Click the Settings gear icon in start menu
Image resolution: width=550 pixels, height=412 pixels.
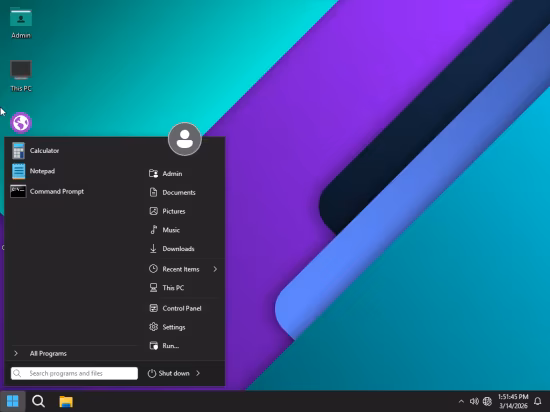pos(153,327)
